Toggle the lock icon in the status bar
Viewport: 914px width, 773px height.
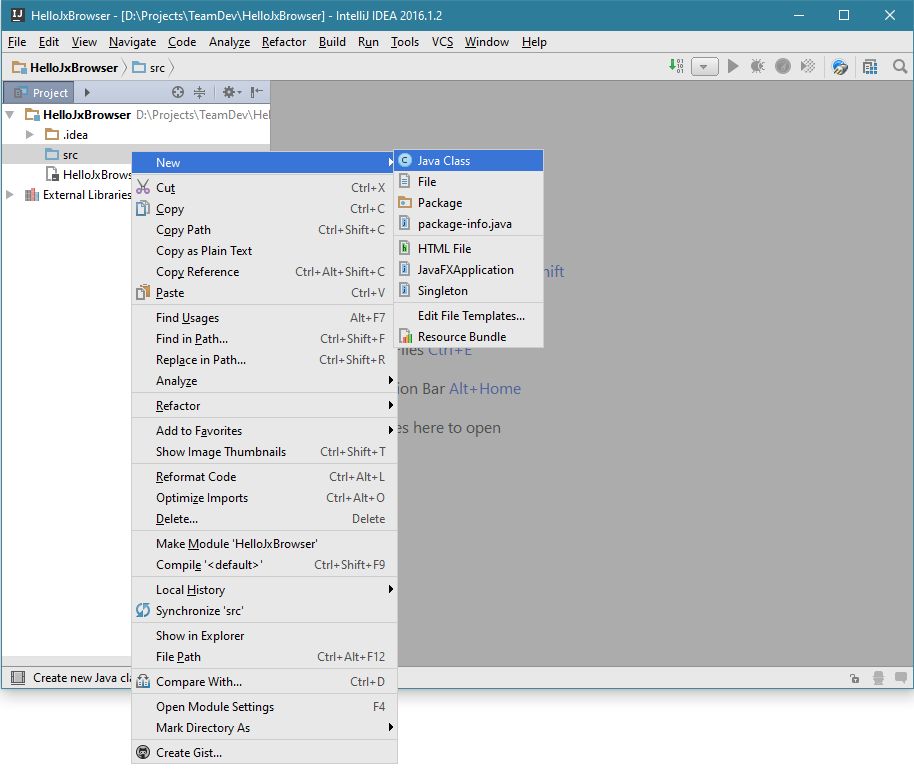pos(855,678)
